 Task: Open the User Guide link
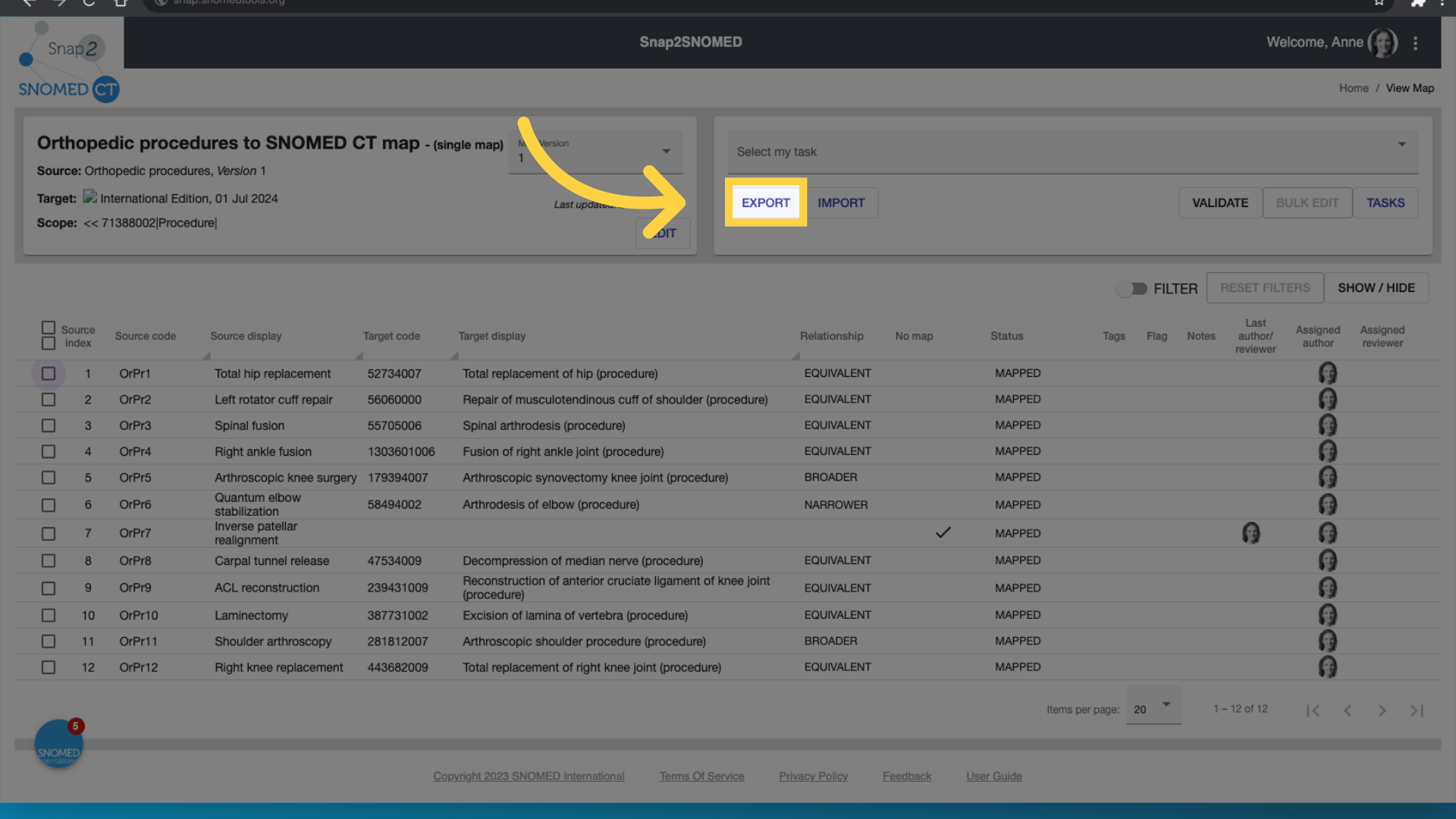994,777
